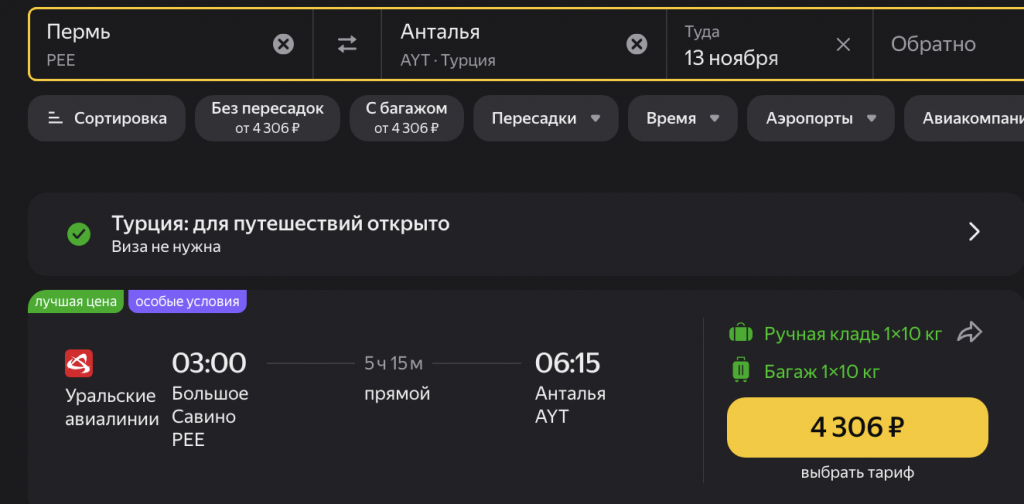Click the green hand luggage icon

[741, 333]
